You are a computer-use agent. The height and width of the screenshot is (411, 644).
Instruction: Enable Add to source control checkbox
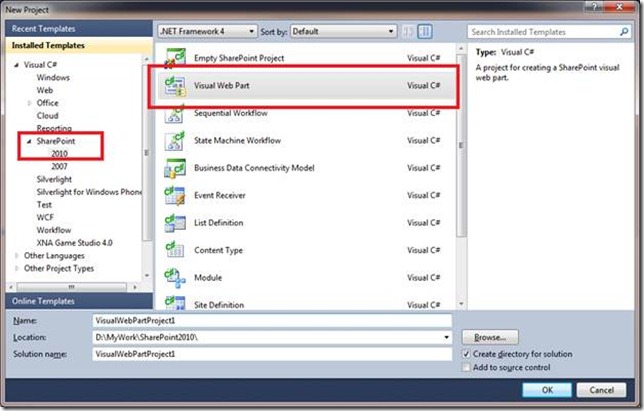(x=468, y=369)
